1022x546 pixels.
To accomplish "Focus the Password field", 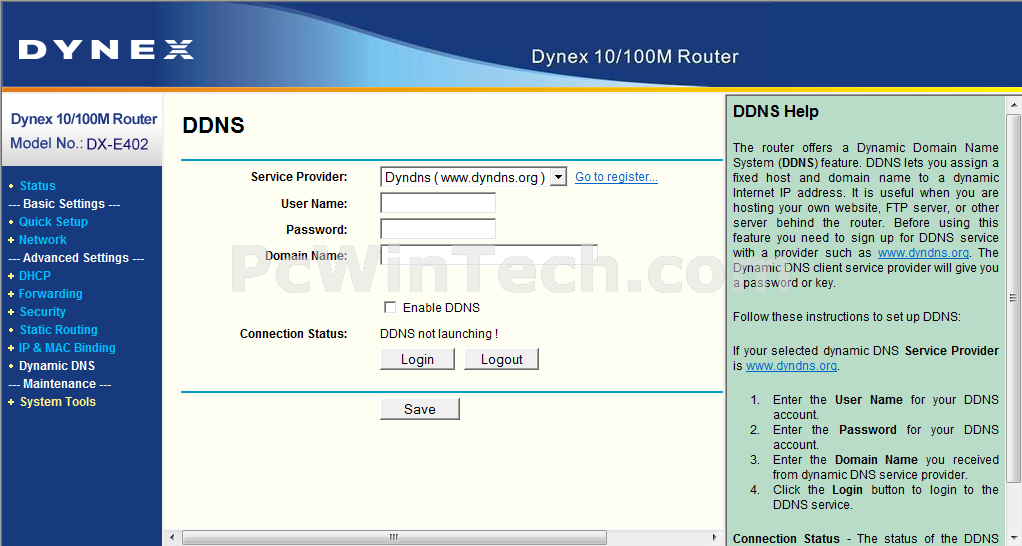I will pos(438,229).
